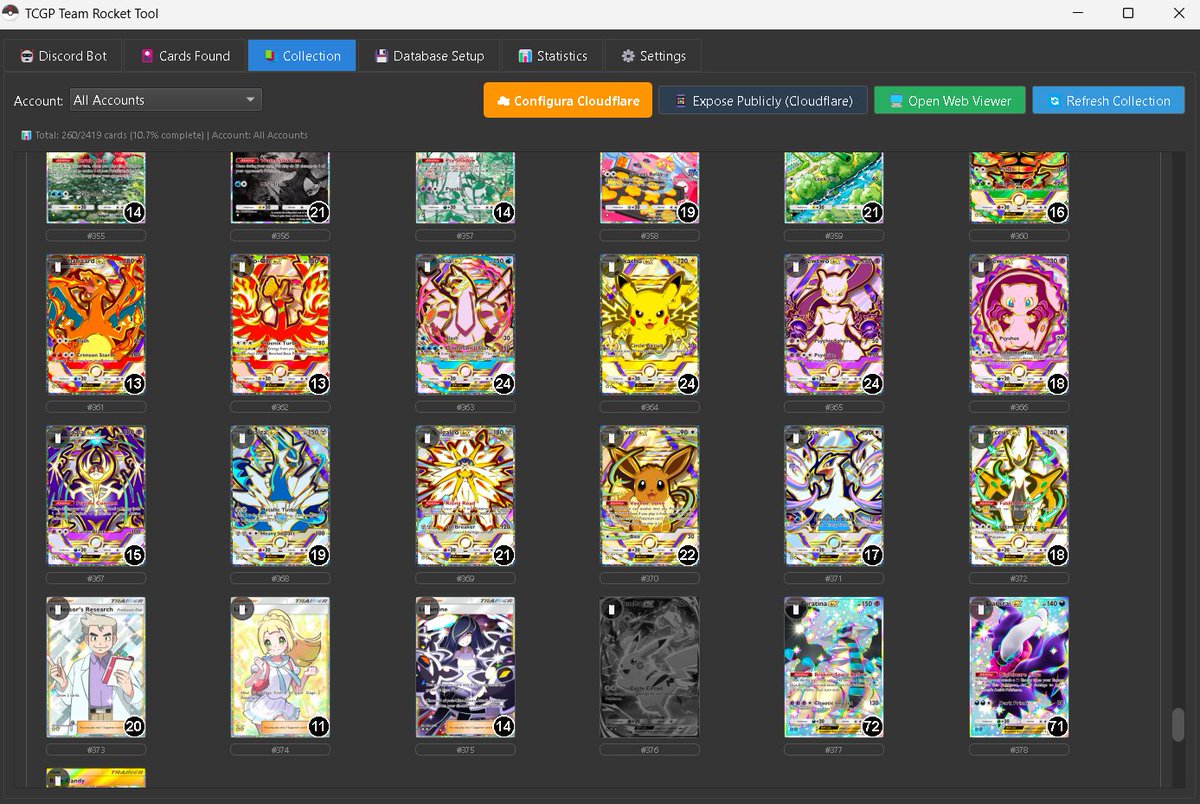The width and height of the screenshot is (1200, 804).
Task: Click the count badge 20 on card #373
Action: [134, 727]
